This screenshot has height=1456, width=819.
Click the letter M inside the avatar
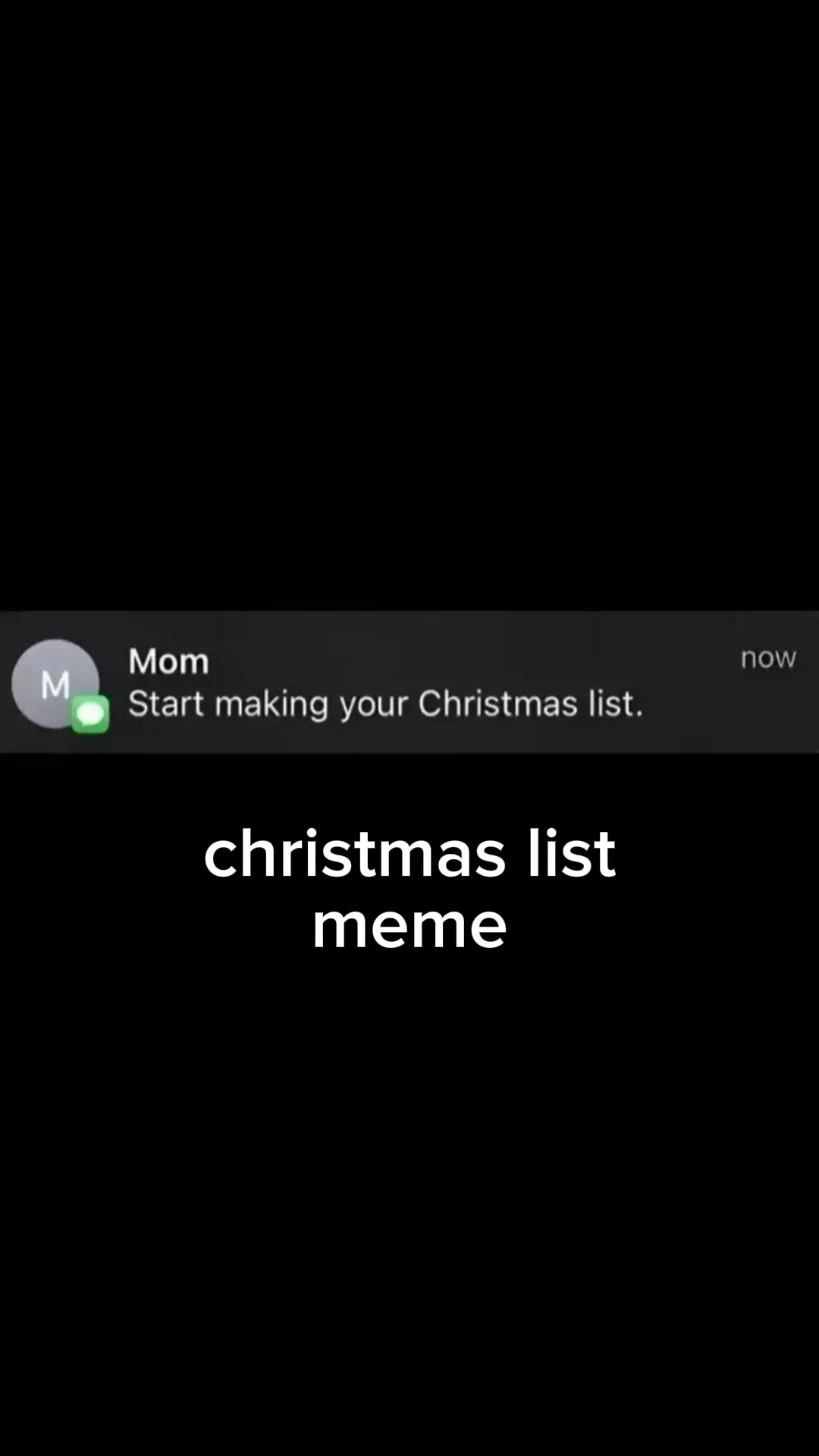(x=55, y=686)
